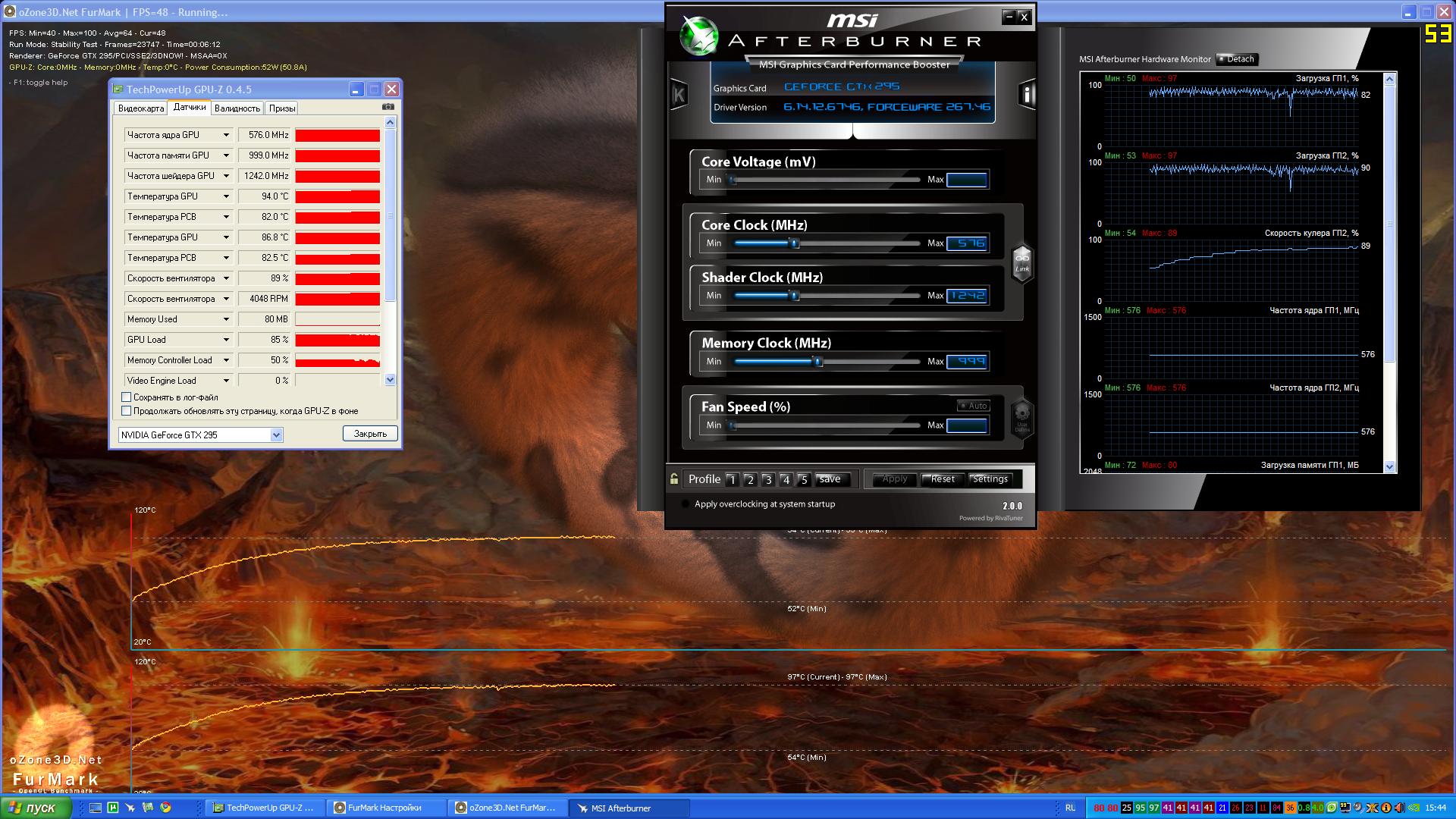Click the green MSI Afterburner jet logo

pyautogui.click(x=698, y=36)
